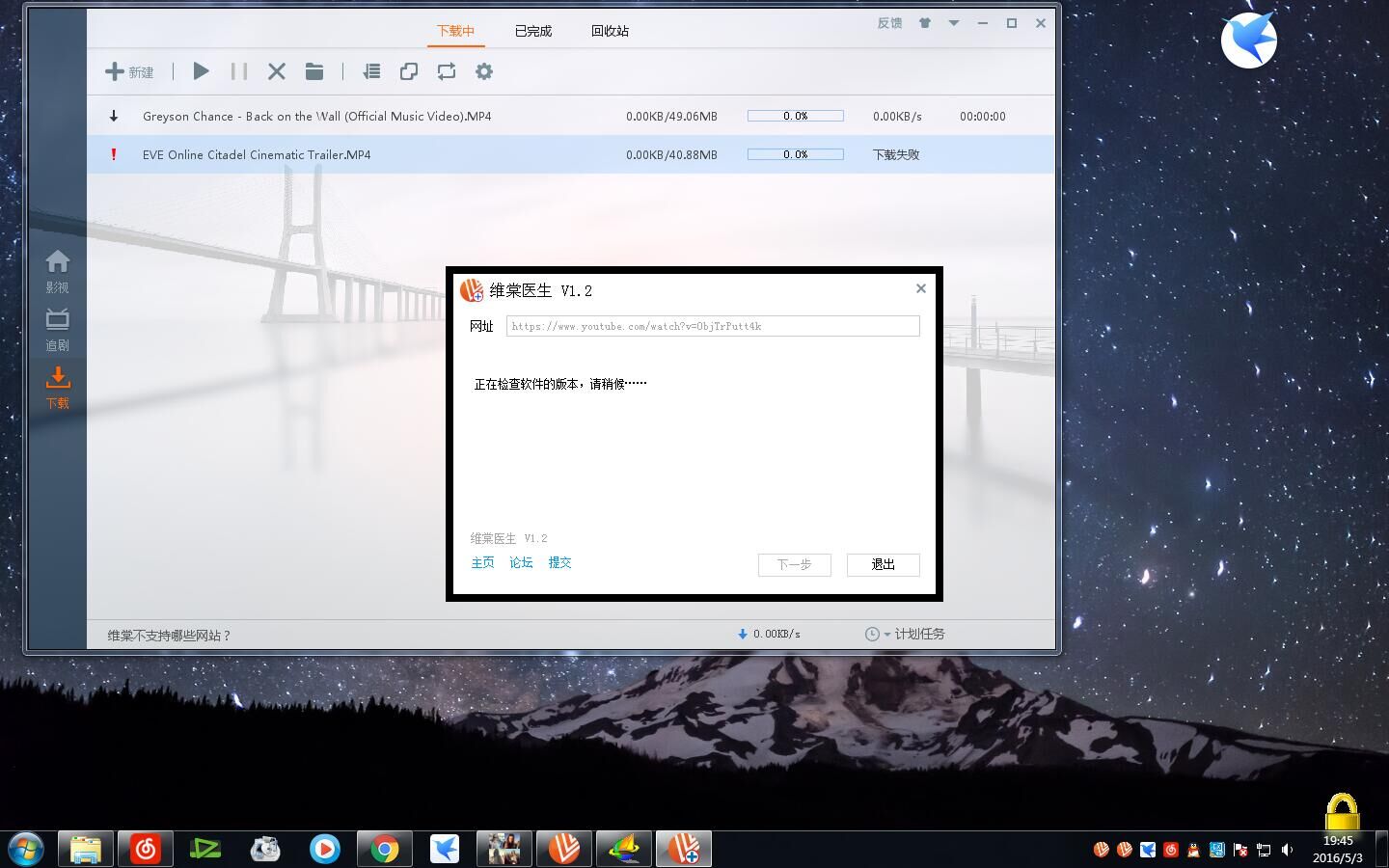Switch to the 已完成 tab

coord(532,31)
